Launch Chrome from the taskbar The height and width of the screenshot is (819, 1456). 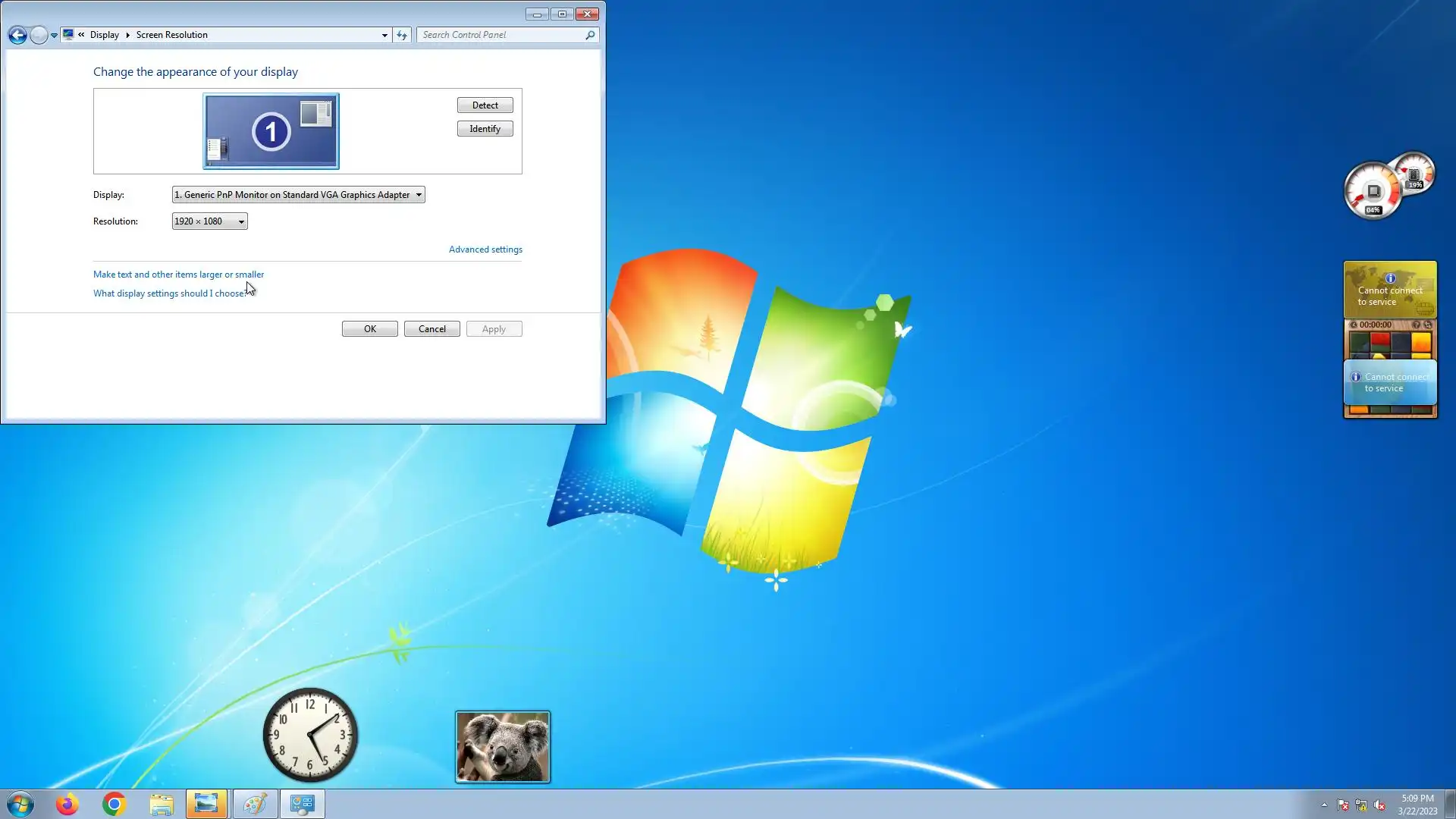[x=114, y=804]
